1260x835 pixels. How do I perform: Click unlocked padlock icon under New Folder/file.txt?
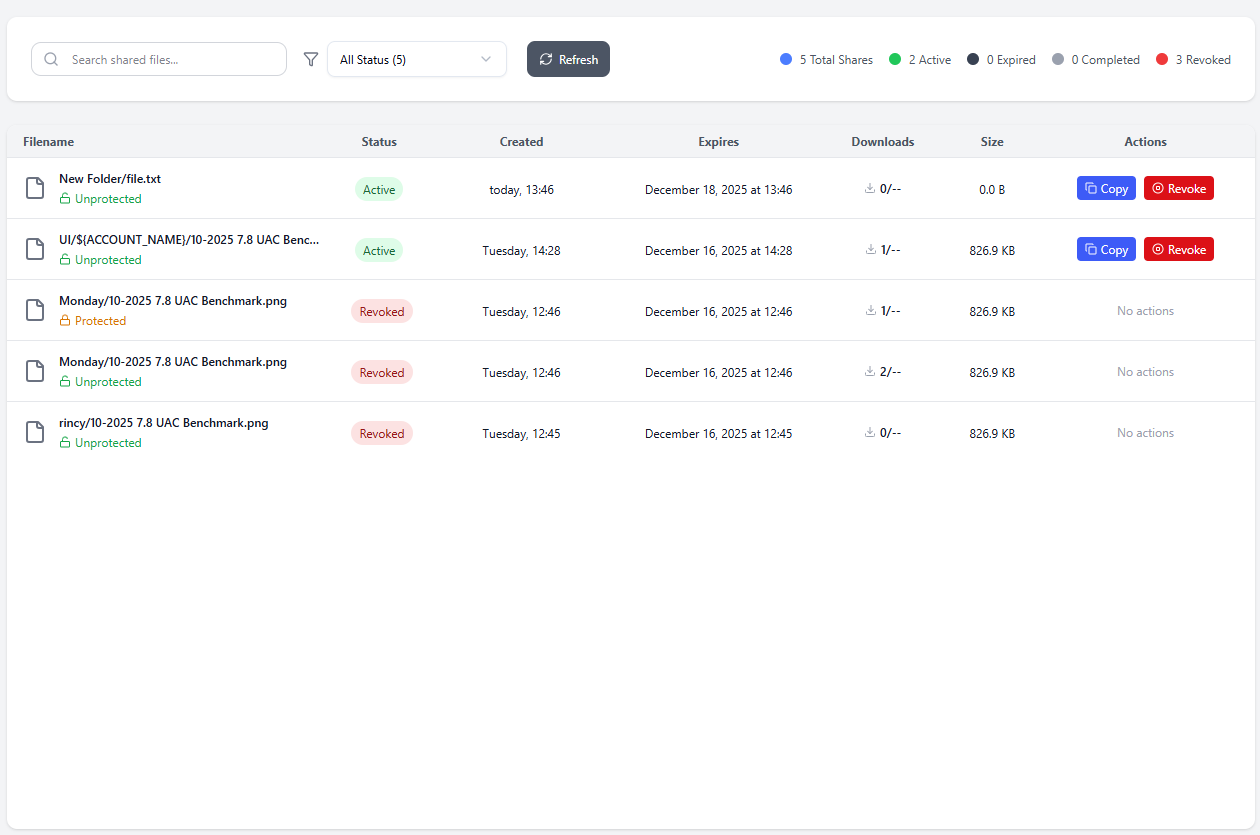(65, 199)
